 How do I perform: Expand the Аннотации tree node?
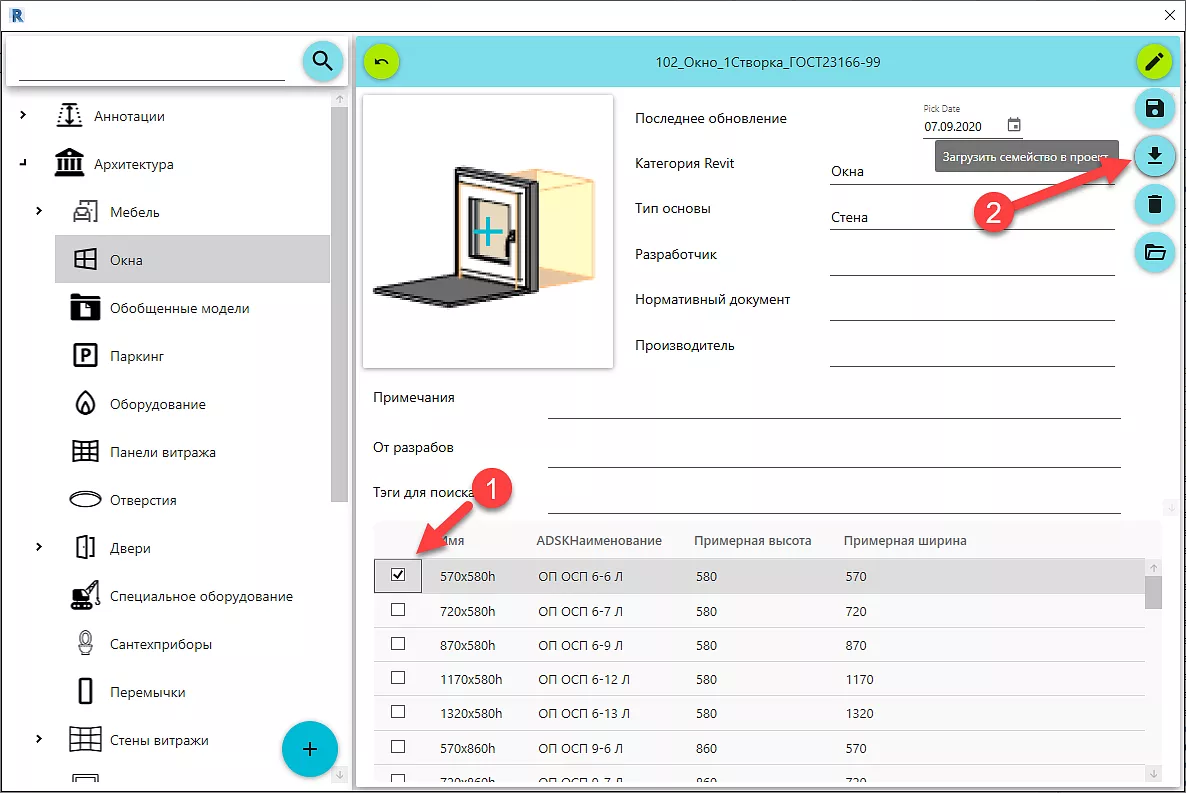[x=23, y=116]
